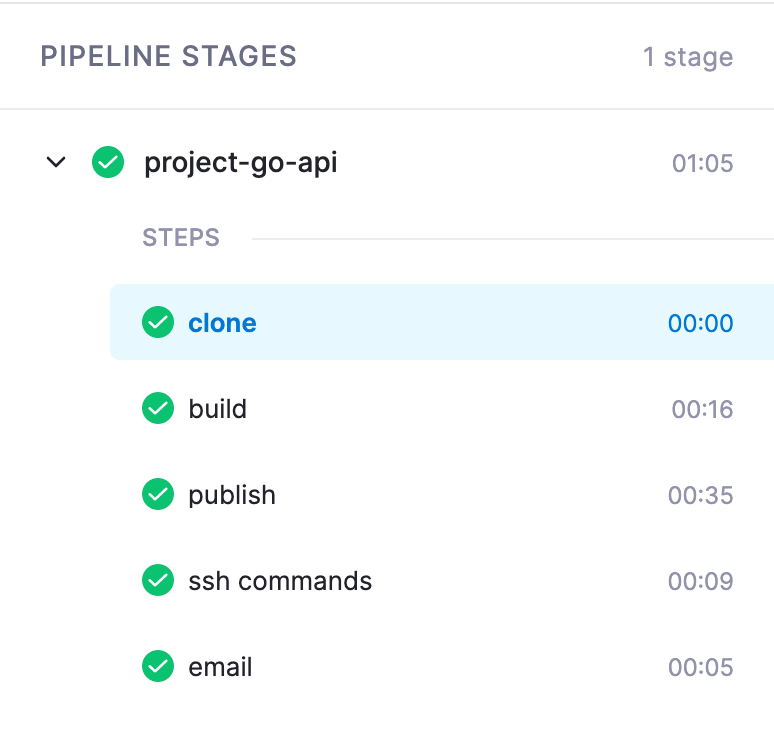The image size is (774, 742).
Task: Click the green check icon beside email
Action: (158, 667)
